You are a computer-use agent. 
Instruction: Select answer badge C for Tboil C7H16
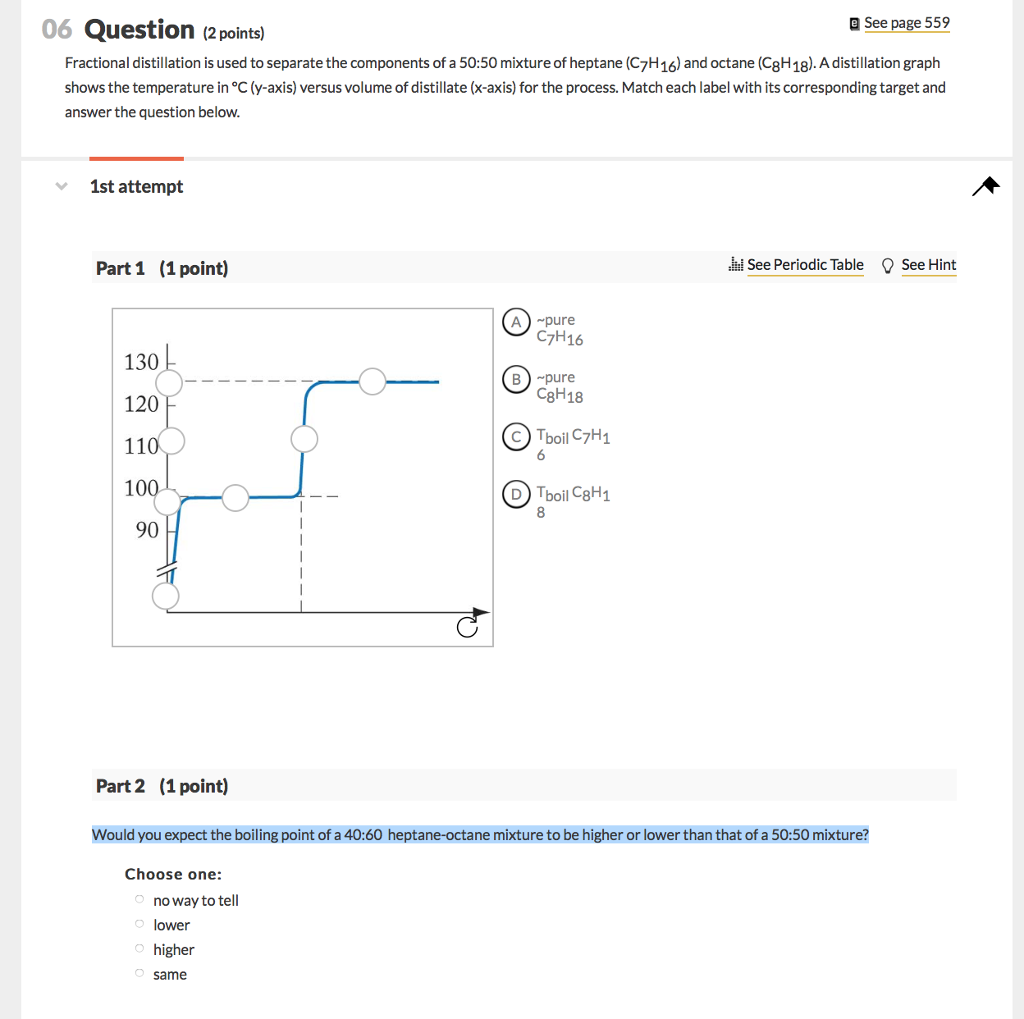point(516,437)
